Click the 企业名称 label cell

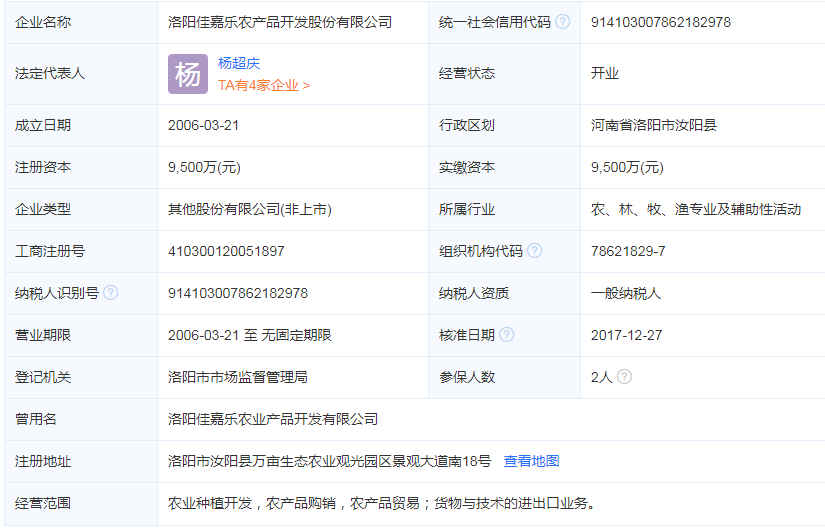click(x=81, y=22)
